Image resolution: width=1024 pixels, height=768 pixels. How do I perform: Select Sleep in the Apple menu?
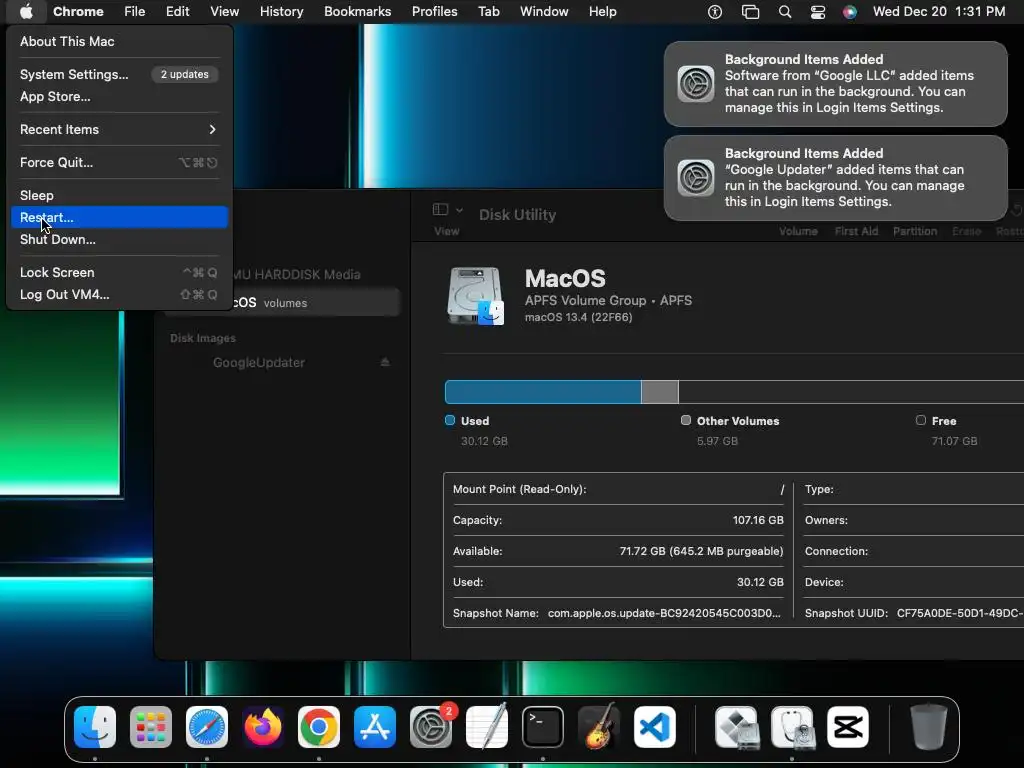click(x=120, y=195)
